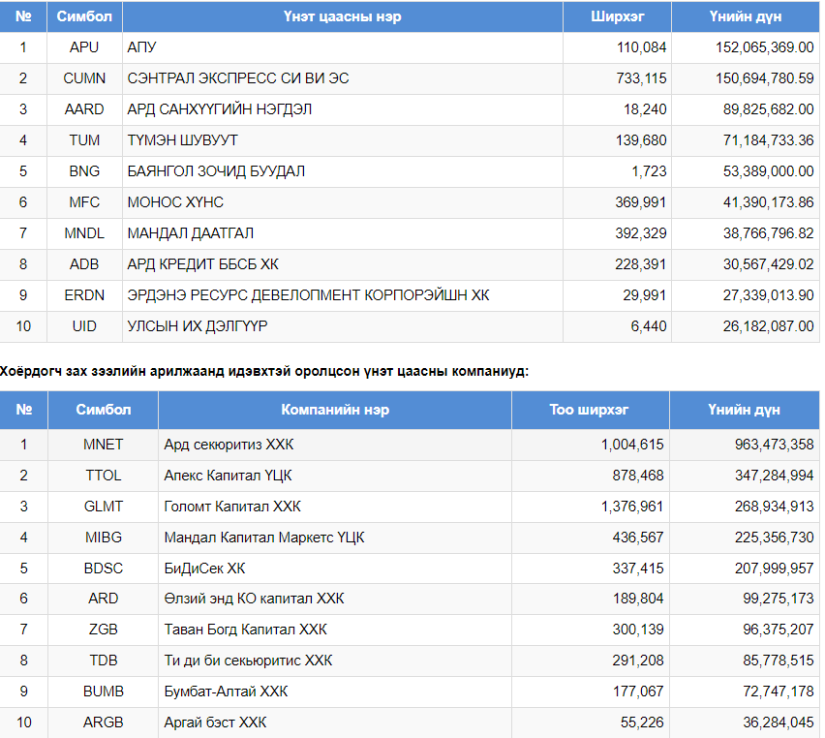
Task: Click the 963,473,358 amount cell
Action: pos(744,445)
